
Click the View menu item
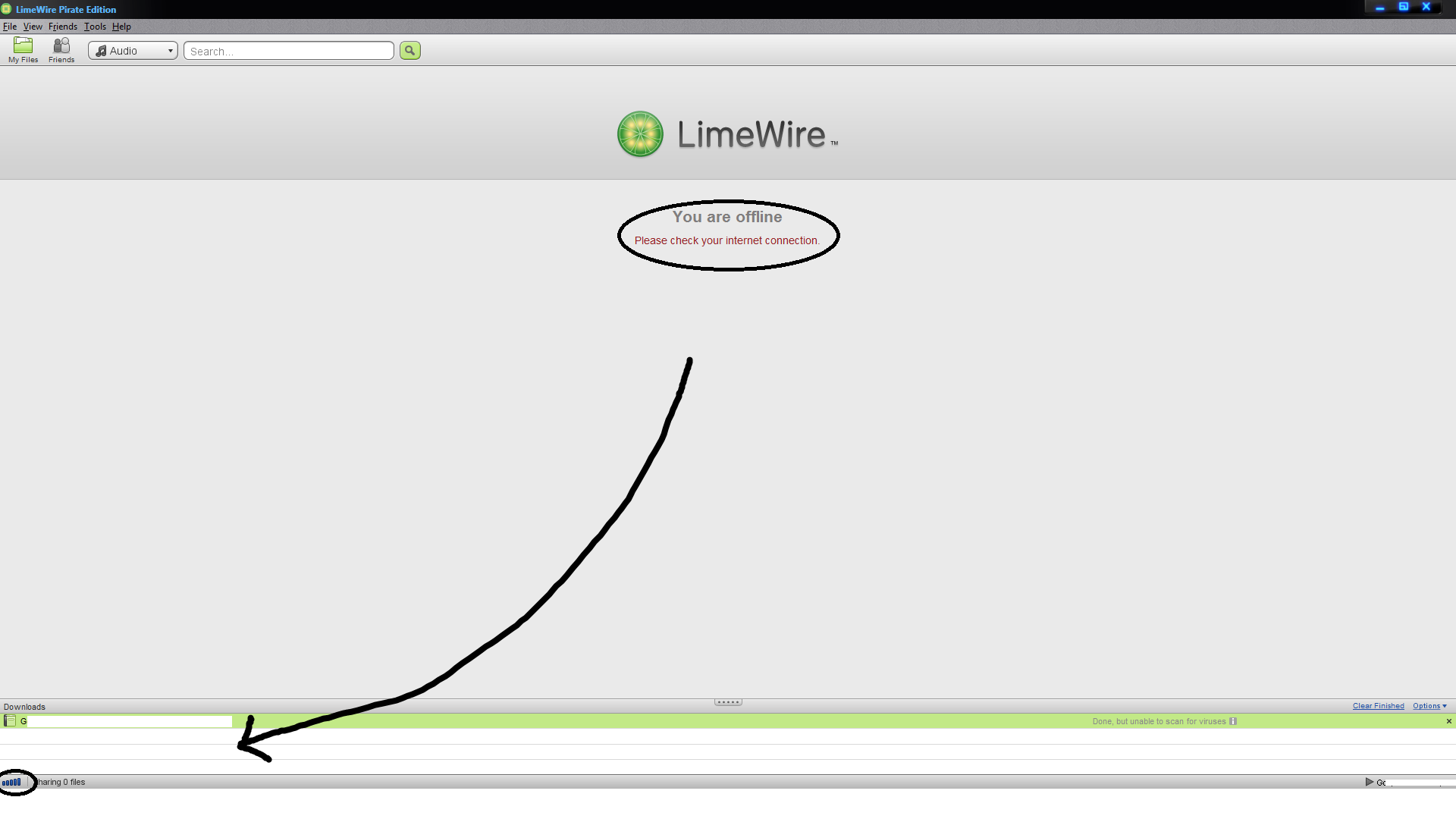[33, 26]
